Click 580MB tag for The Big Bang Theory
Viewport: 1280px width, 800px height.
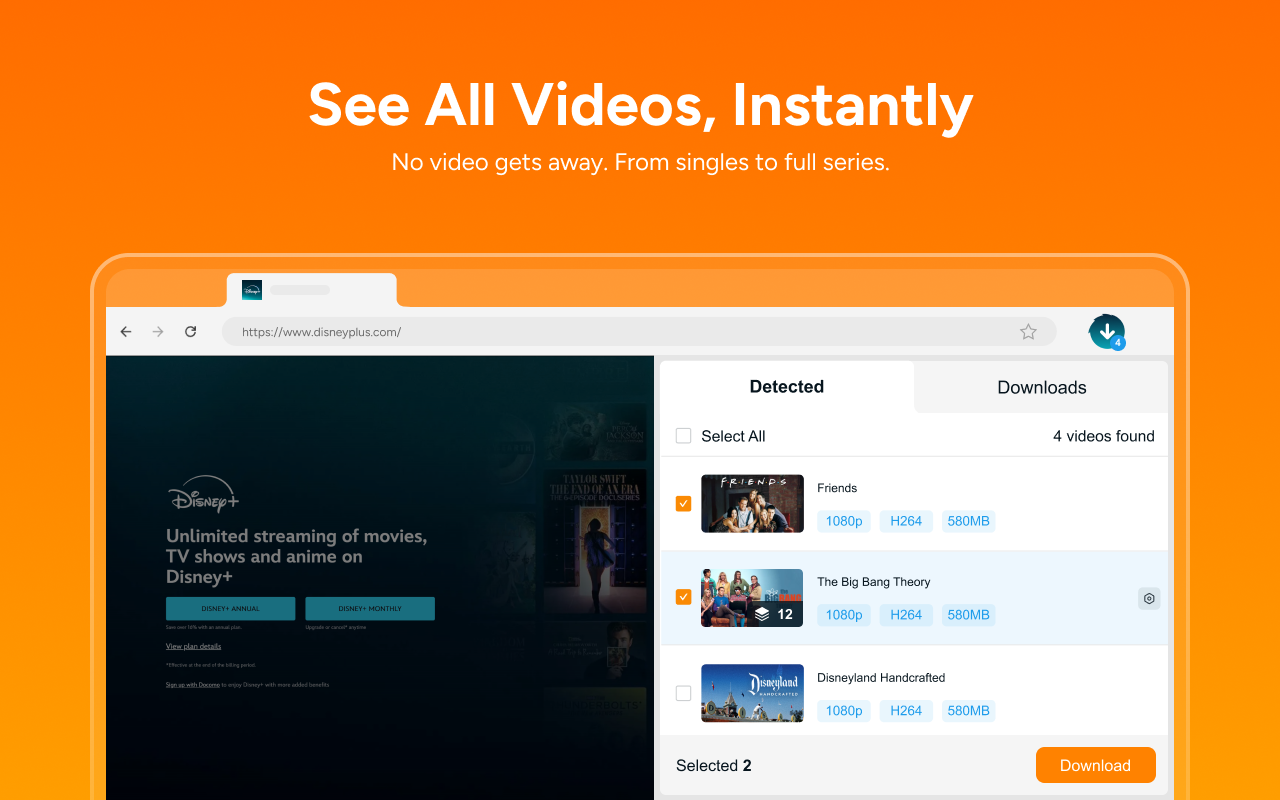coord(968,615)
